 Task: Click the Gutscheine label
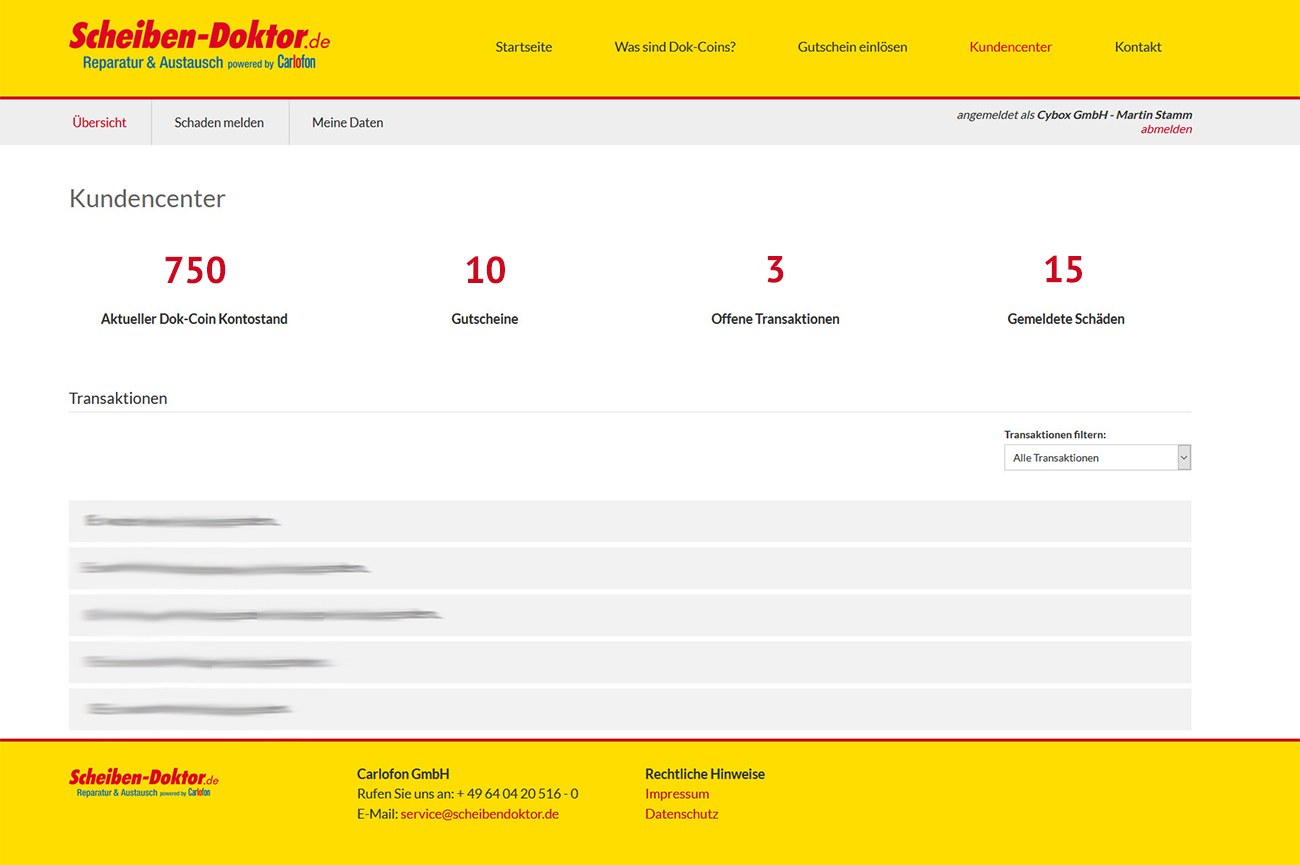pos(485,319)
